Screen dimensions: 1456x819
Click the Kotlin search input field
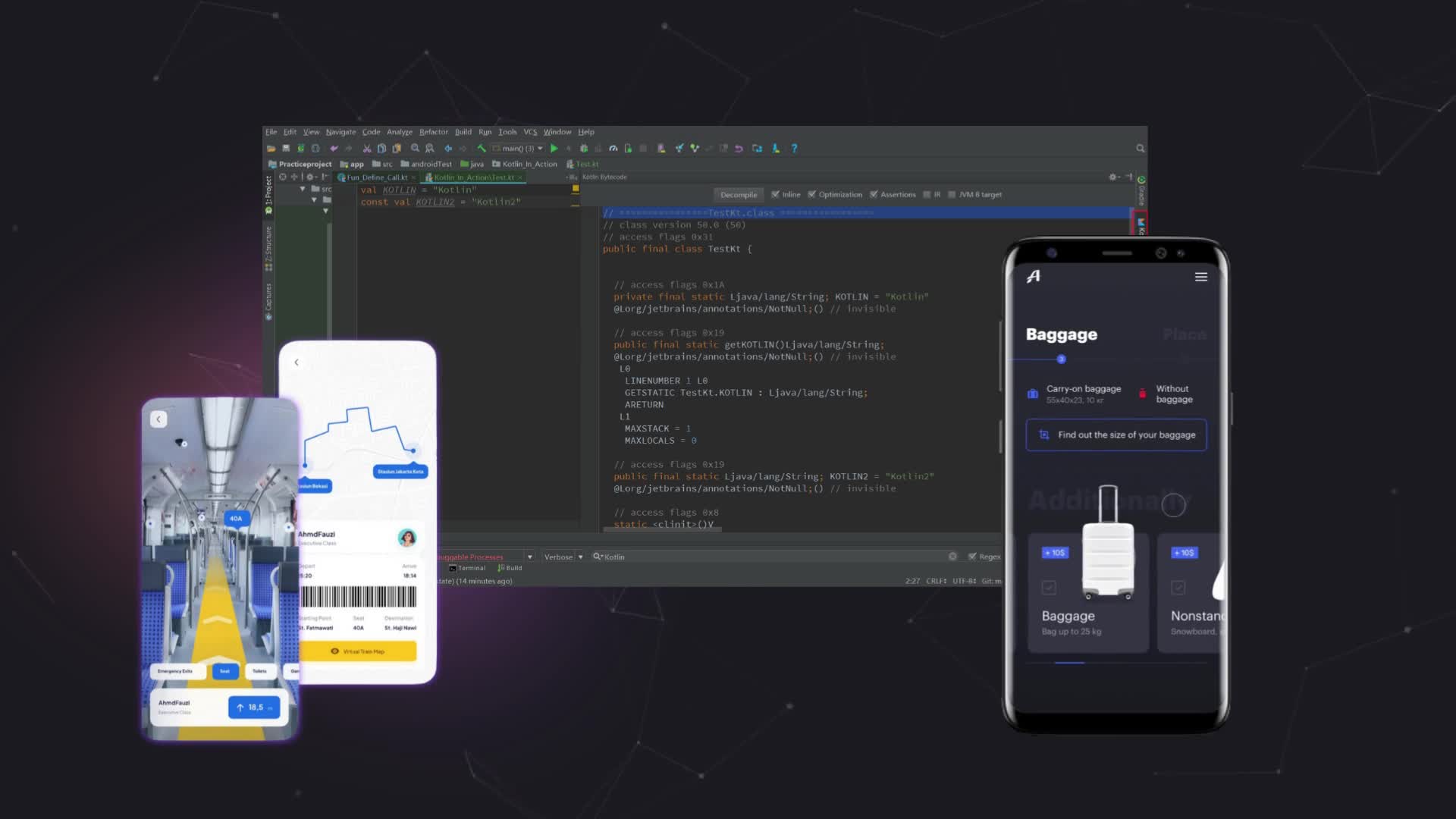tap(773, 557)
